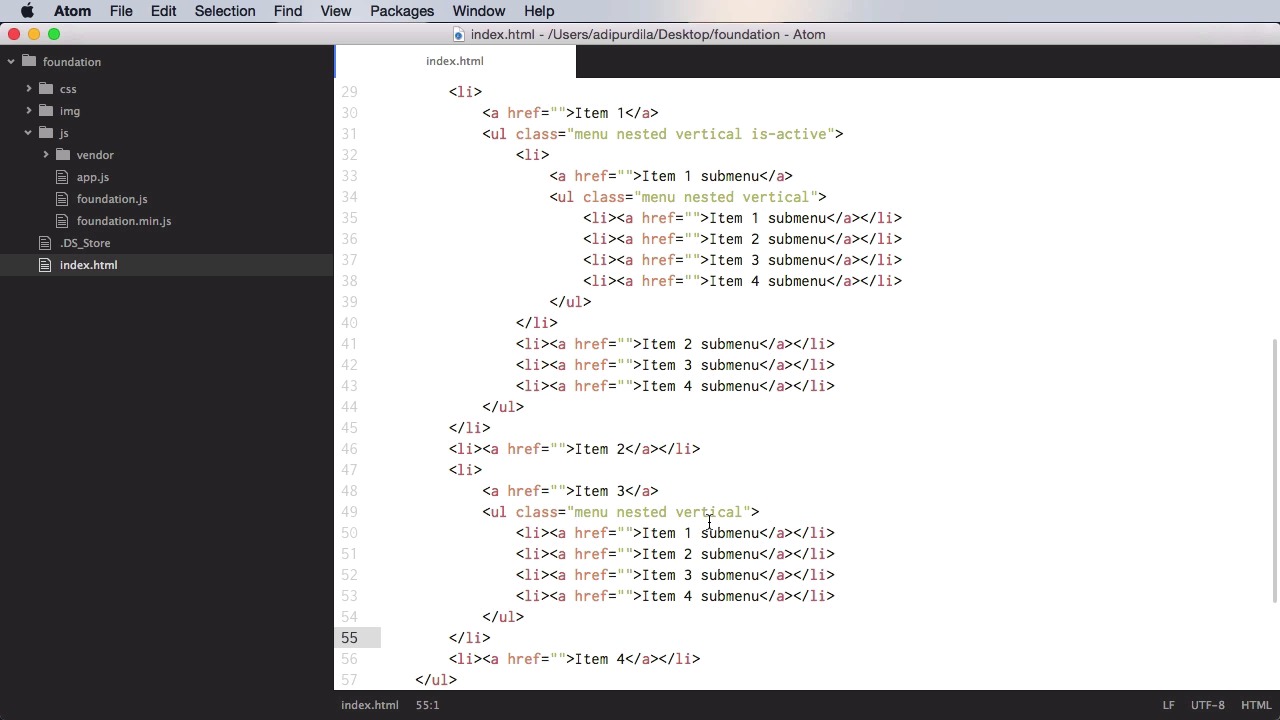The image size is (1280, 720).
Task: Place cursor on line 30 "Item 1" text
Action: tap(599, 113)
